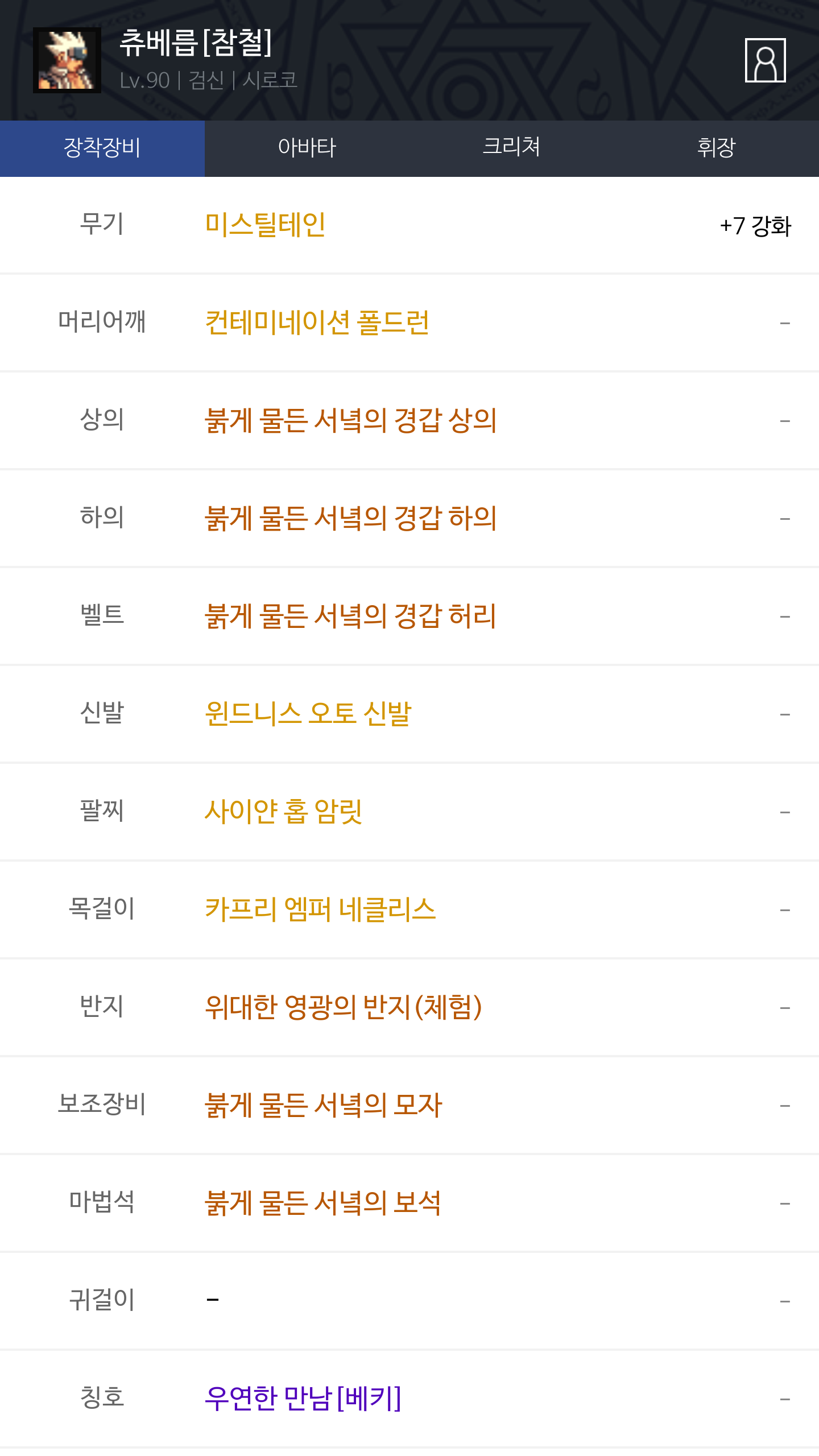Select the 장착장비 tab
The width and height of the screenshot is (819, 1456).
pyautogui.click(x=102, y=148)
